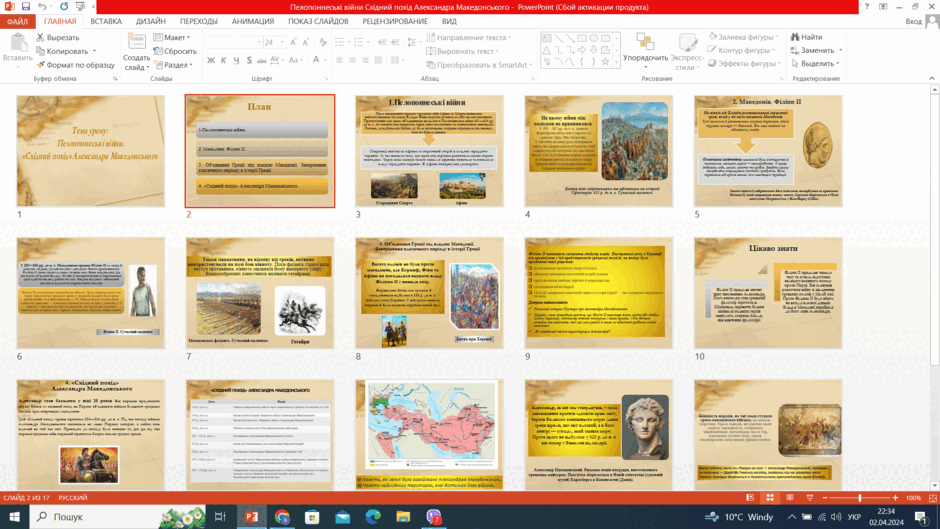940x529 pixels.
Task: Open the ВСТАВКА ribbon tab
Action: pyautogui.click(x=106, y=21)
